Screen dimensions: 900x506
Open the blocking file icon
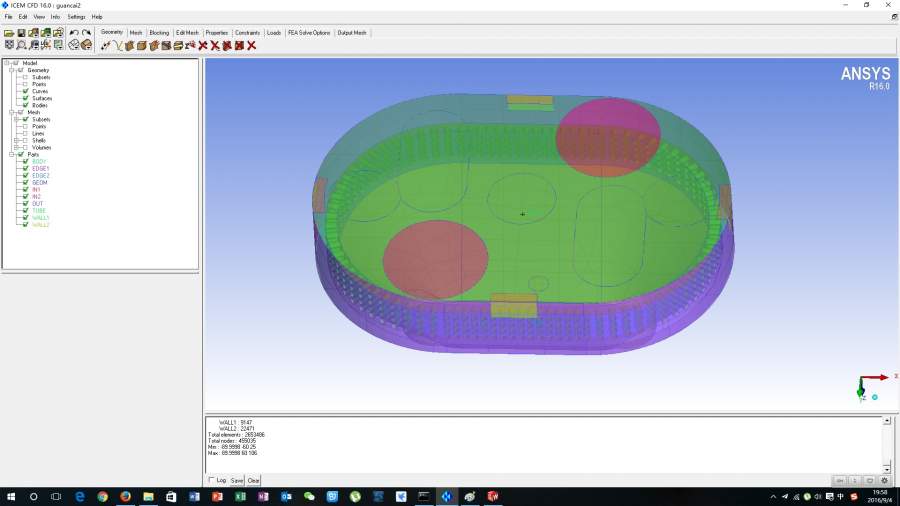[x=58, y=33]
